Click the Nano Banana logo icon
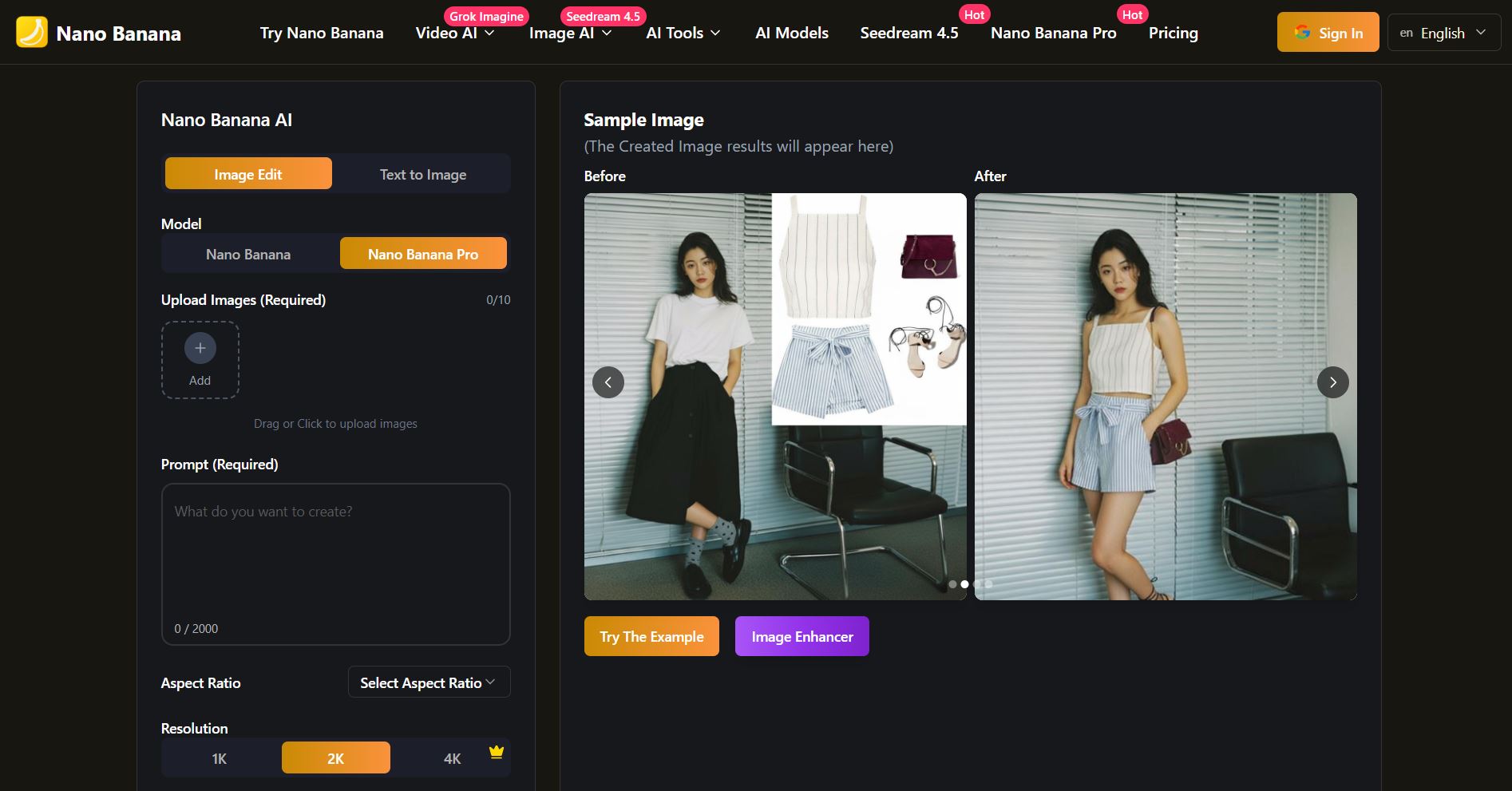This screenshot has width=1512, height=791. click(x=32, y=33)
